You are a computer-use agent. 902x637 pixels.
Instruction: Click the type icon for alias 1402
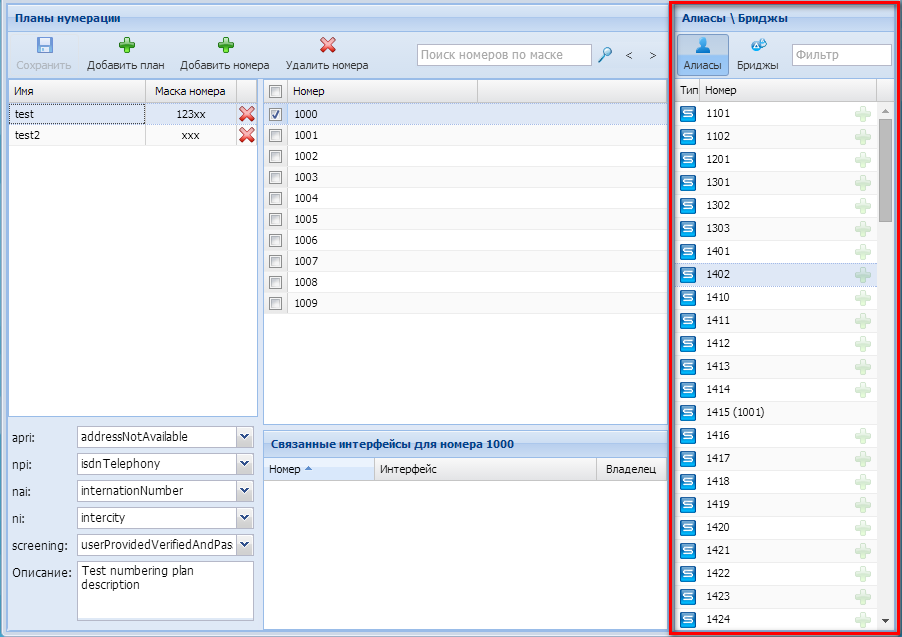pos(688,274)
